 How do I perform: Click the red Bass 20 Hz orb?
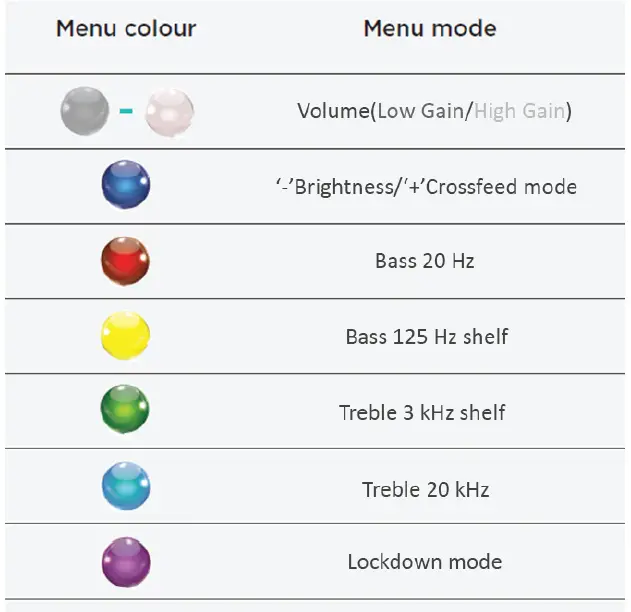(x=126, y=261)
